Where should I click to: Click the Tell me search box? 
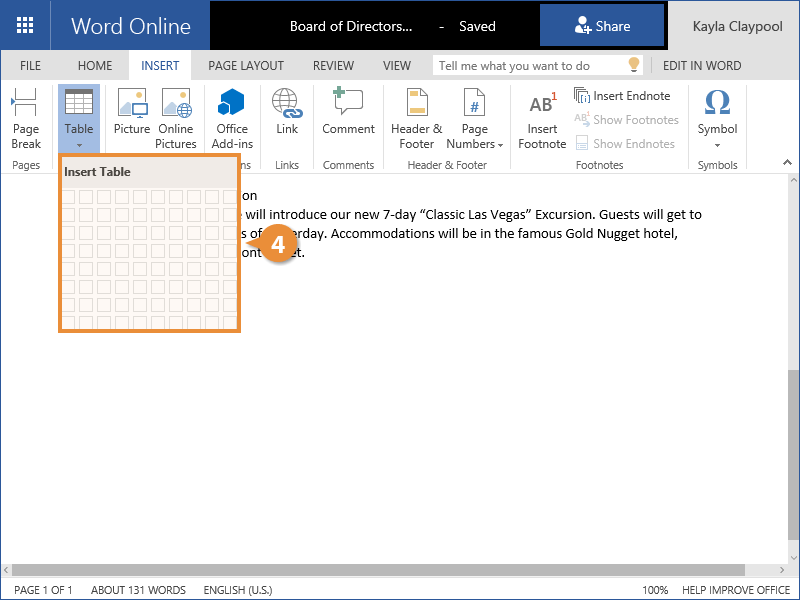530,66
